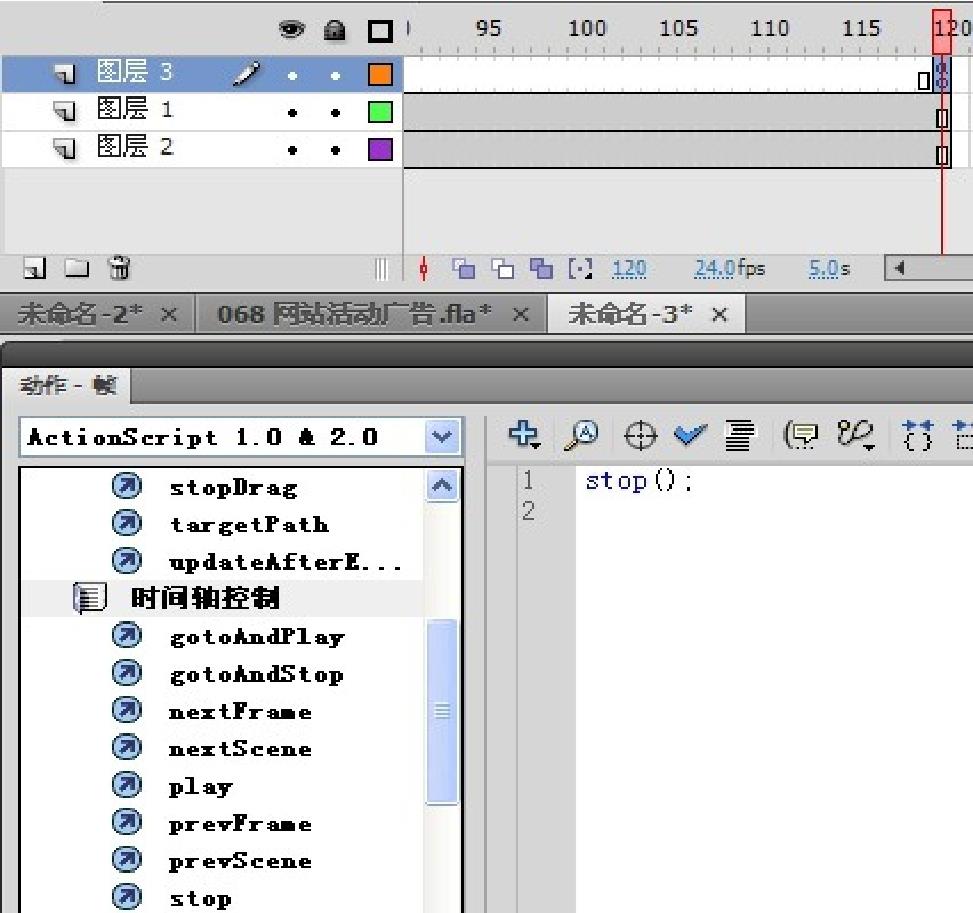The height and width of the screenshot is (913, 973).
Task: Close the 068 网站活动广告.fla tab
Action: [521, 315]
